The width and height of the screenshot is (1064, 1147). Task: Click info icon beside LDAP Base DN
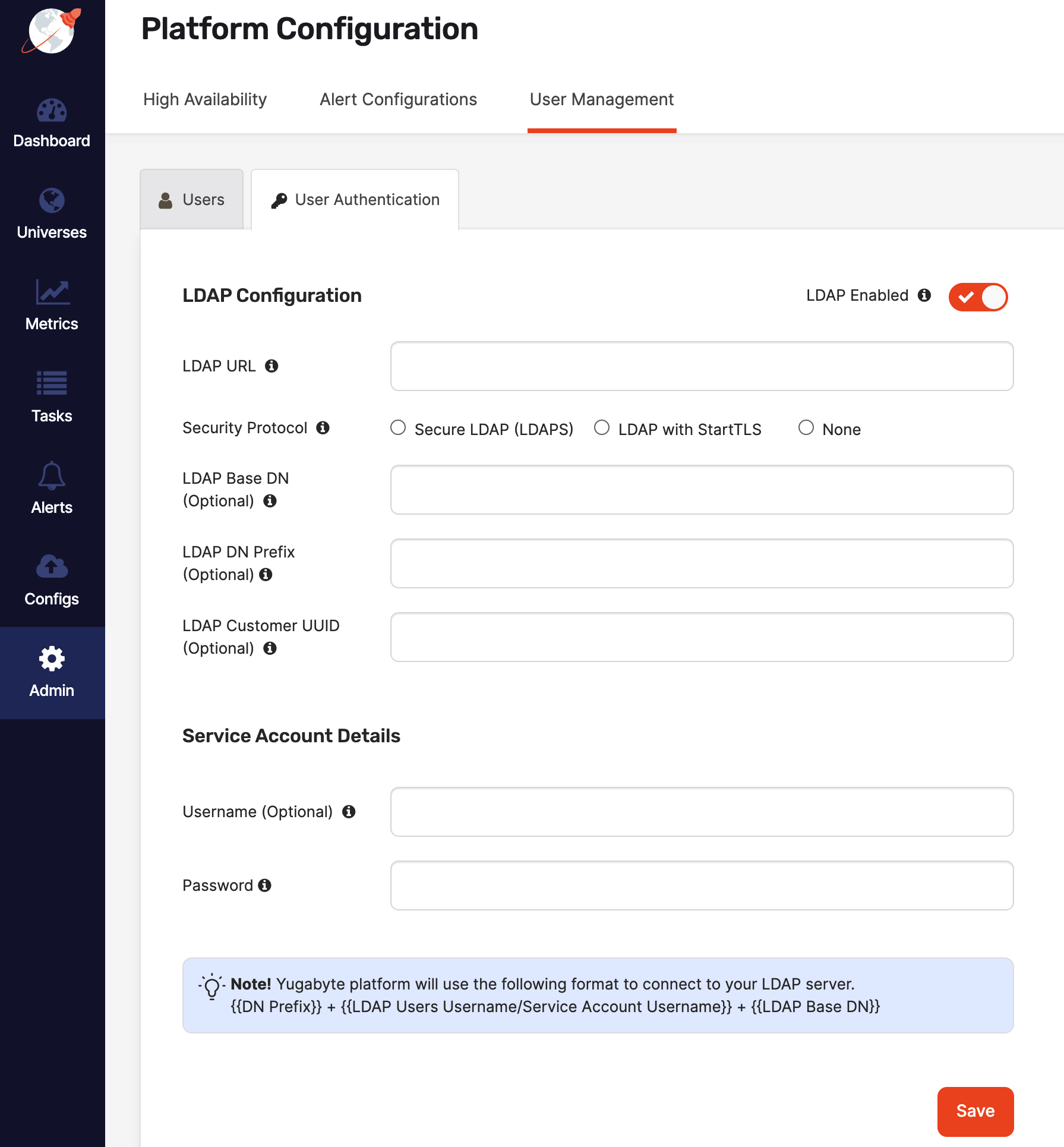coord(270,501)
